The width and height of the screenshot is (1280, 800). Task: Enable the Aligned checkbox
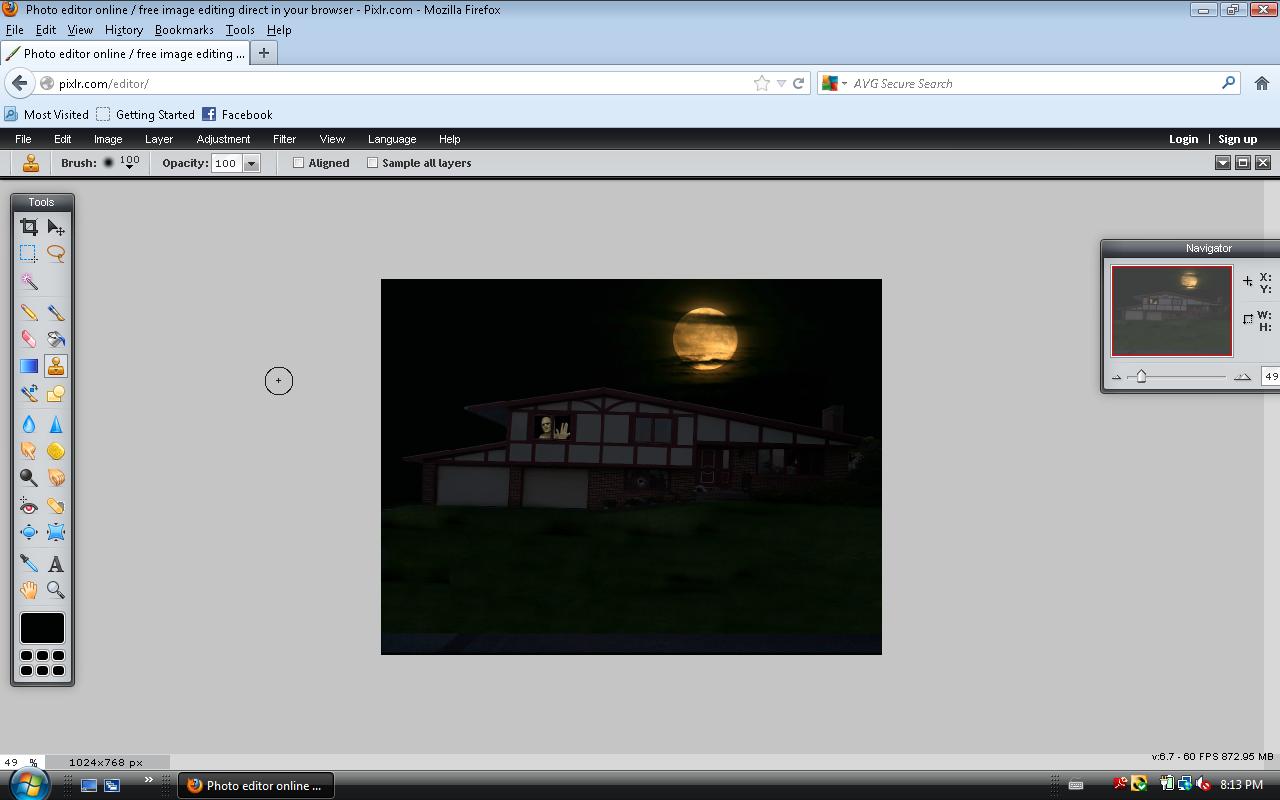(298, 163)
